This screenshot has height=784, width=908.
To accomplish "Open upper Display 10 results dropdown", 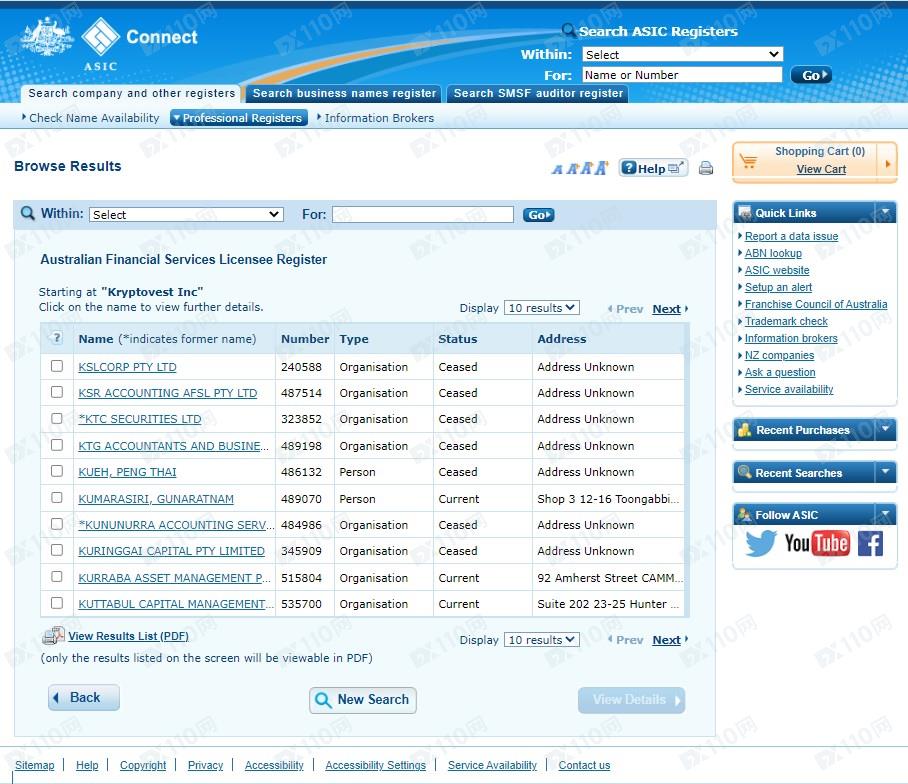I will point(542,308).
